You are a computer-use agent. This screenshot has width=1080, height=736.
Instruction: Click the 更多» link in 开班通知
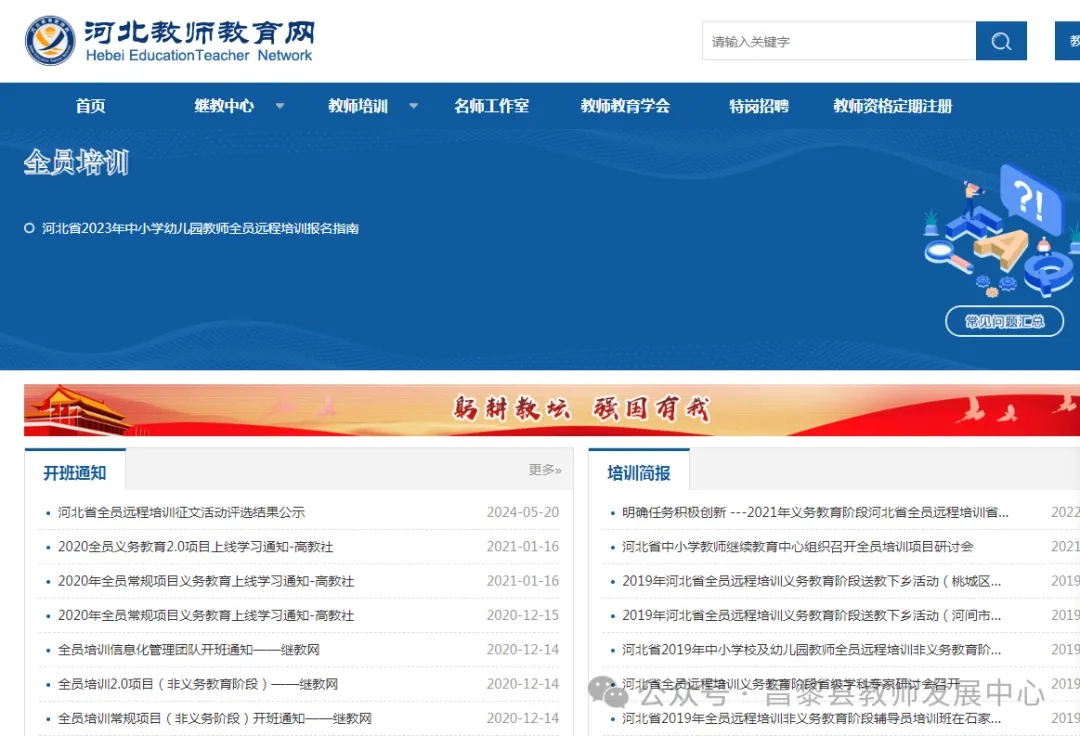(x=545, y=470)
